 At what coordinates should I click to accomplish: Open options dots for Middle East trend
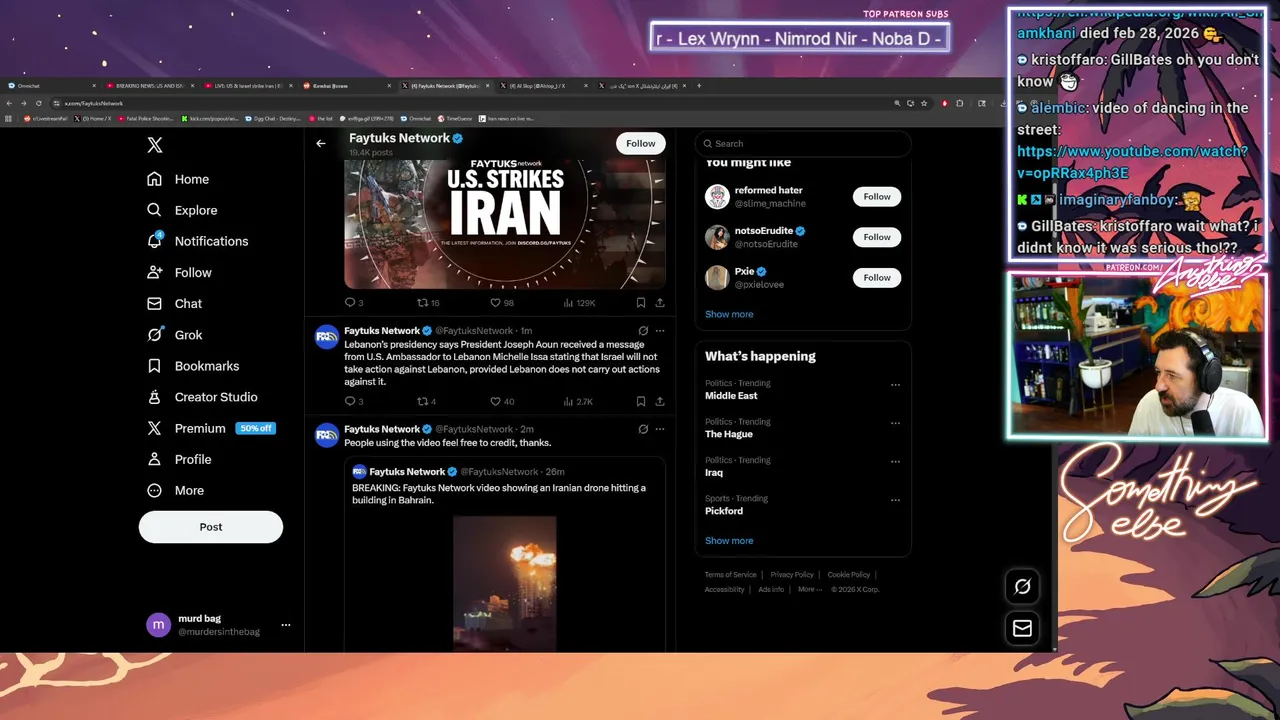895,384
